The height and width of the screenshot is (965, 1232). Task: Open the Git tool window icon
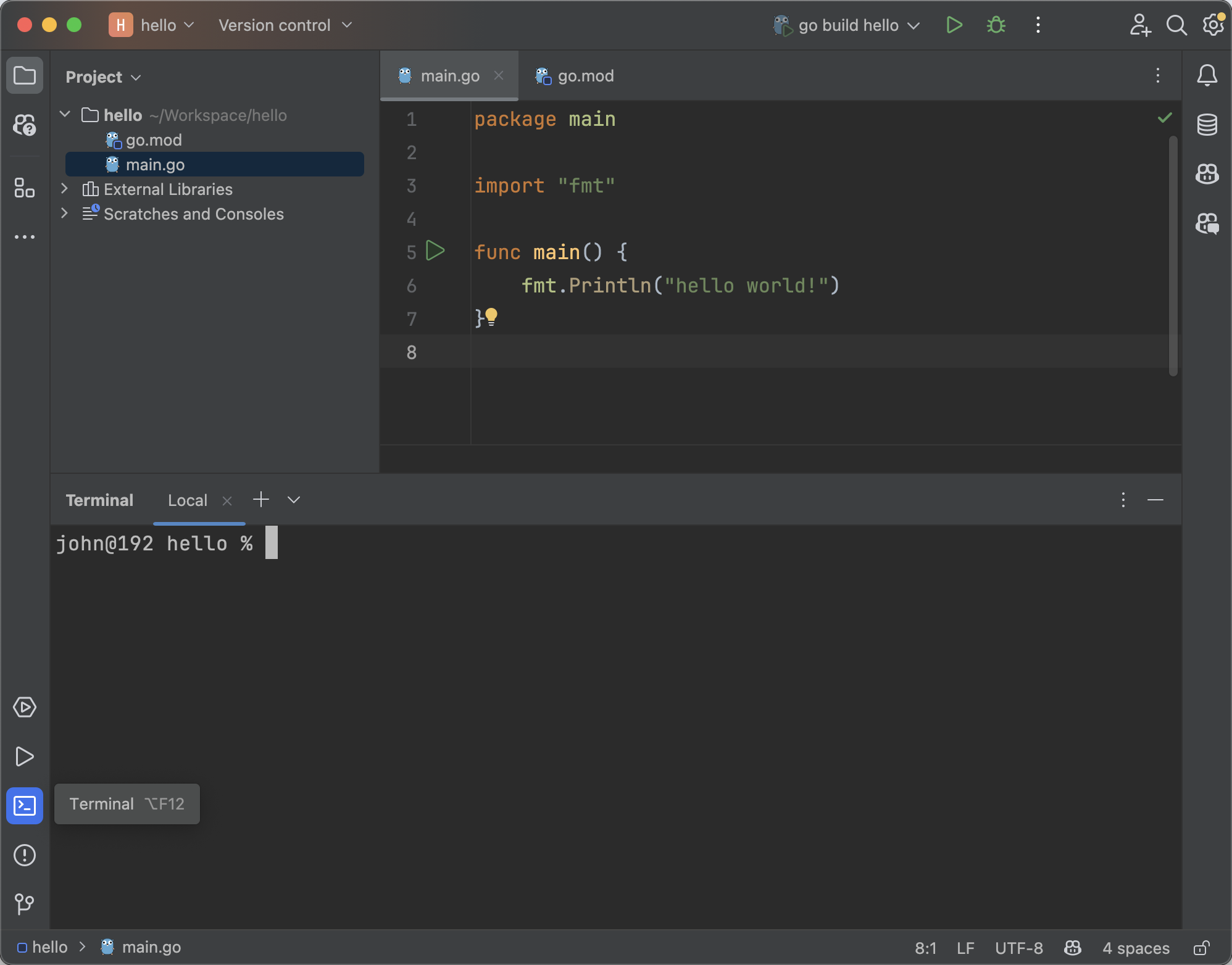(x=24, y=904)
